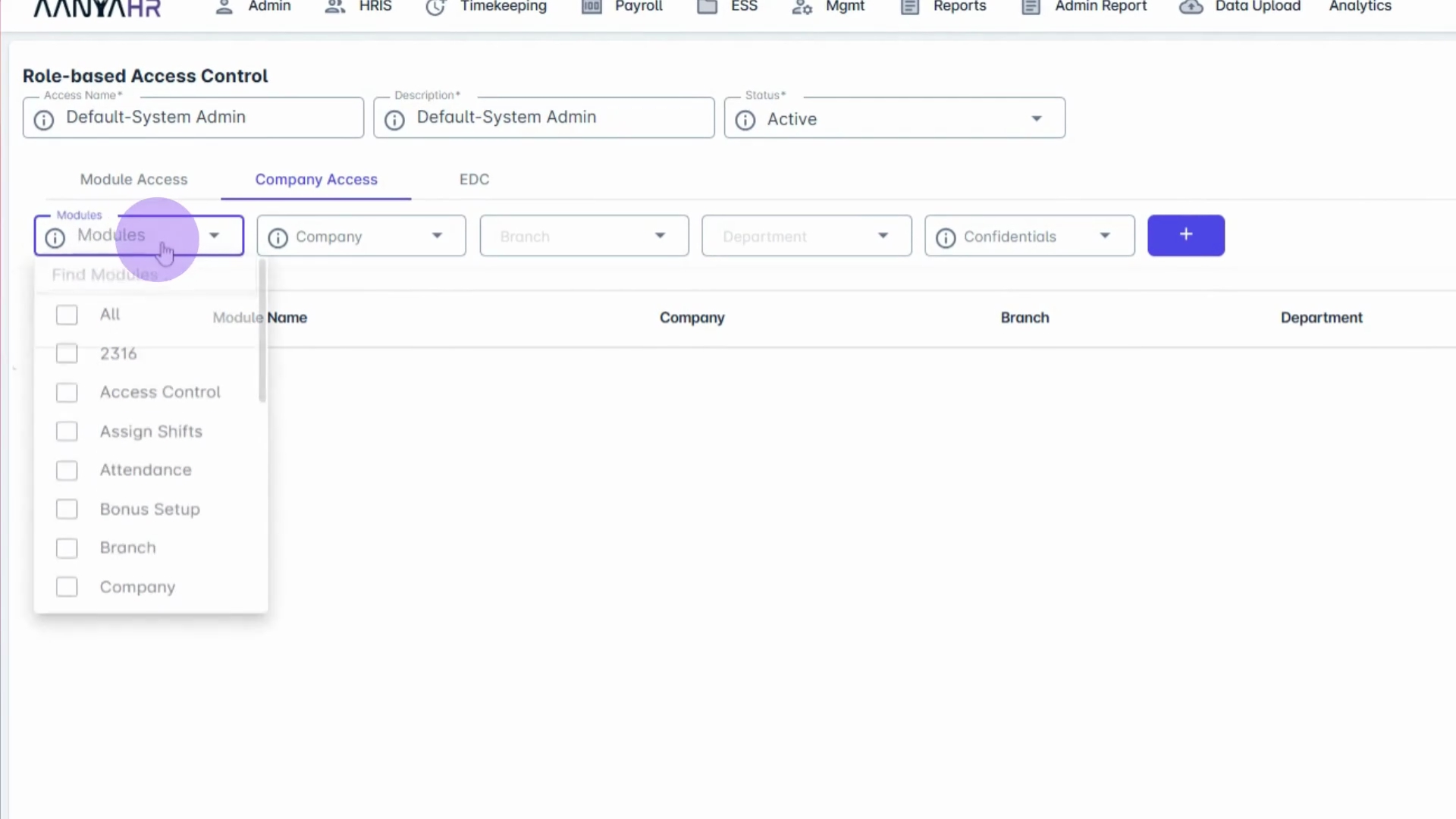Tick the Access Control checkbox
The width and height of the screenshot is (1456, 819).
click(67, 393)
